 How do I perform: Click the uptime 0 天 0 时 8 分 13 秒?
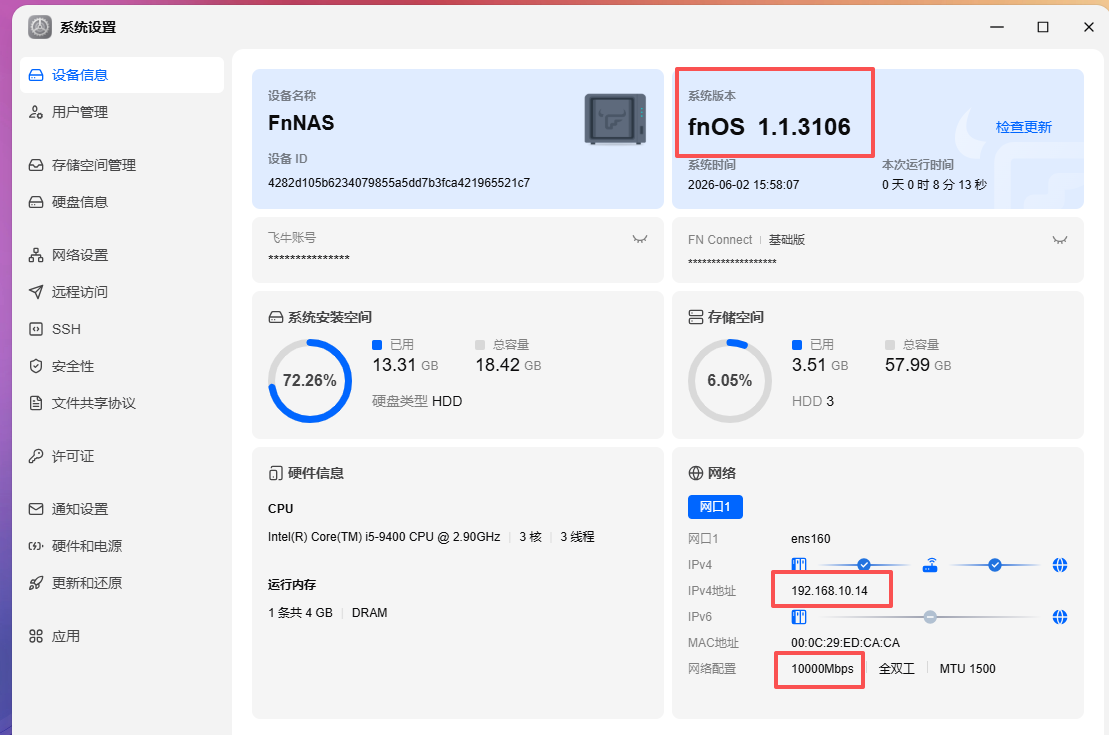[934, 185]
